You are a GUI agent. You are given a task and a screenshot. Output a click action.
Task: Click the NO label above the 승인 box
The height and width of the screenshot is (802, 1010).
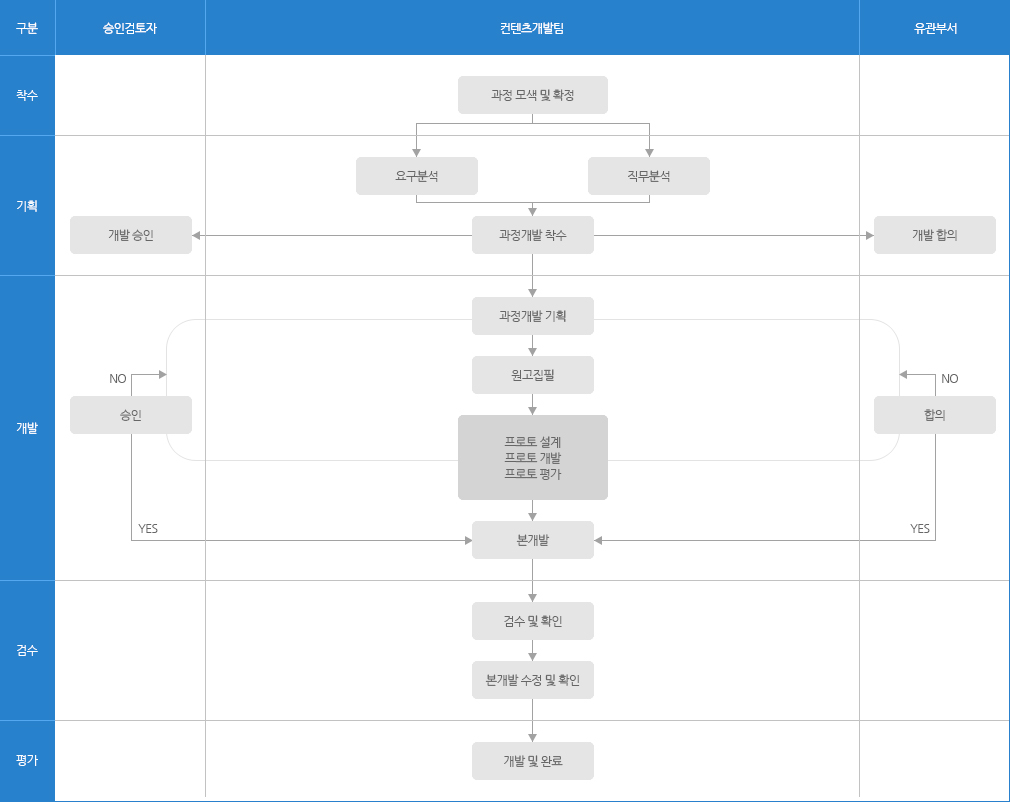(x=118, y=379)
